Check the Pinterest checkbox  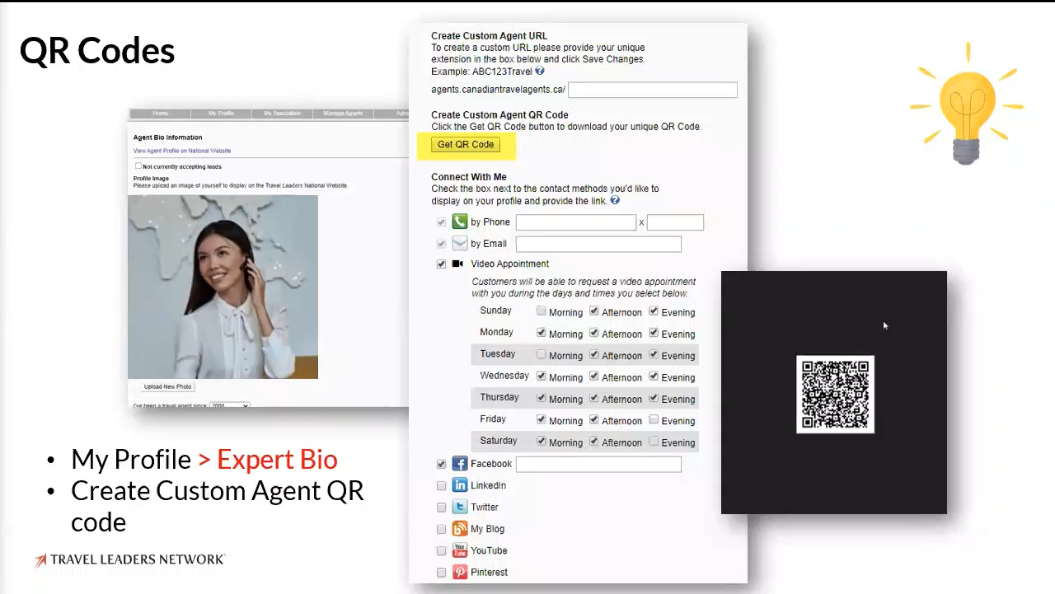[x=441, y=572]
